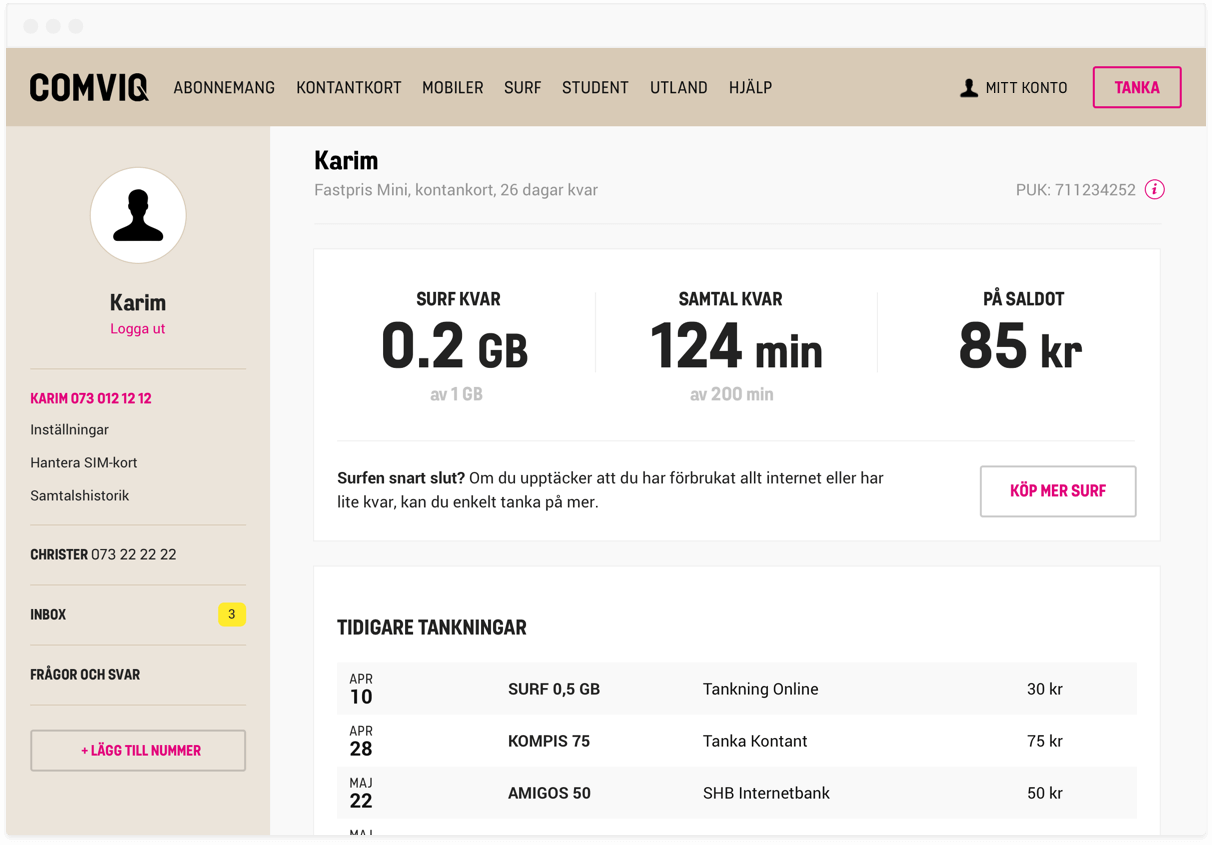Open the Kontantkort menu

coord(349,88)
